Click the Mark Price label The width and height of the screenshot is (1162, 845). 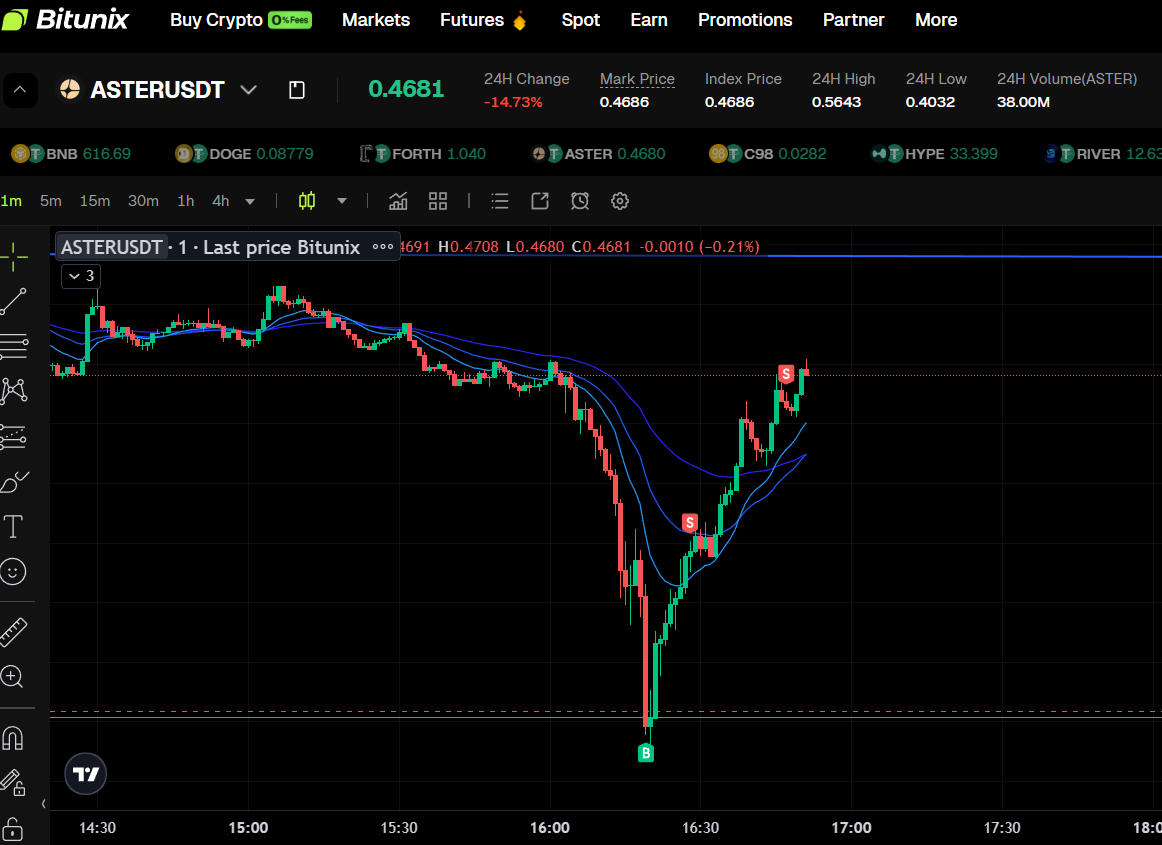(637, 79)
